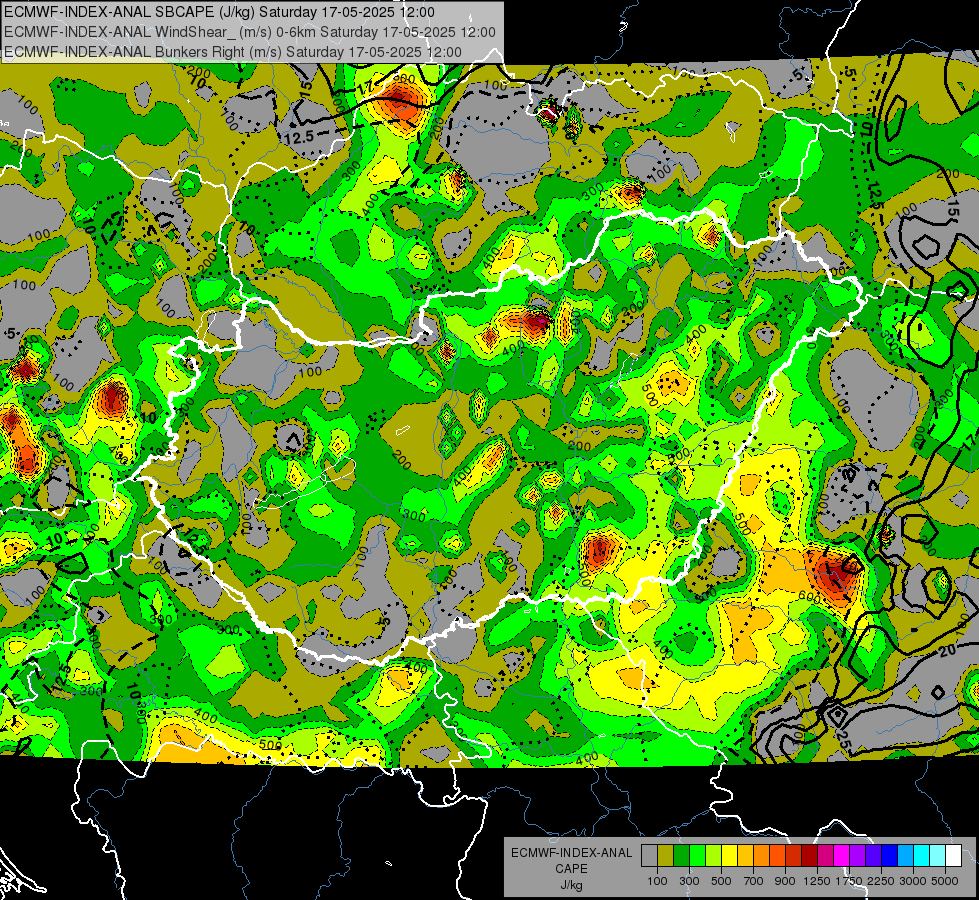Click the 900 value on legend scale
This screenshot has height=900, width=979.
click(785, 881)
